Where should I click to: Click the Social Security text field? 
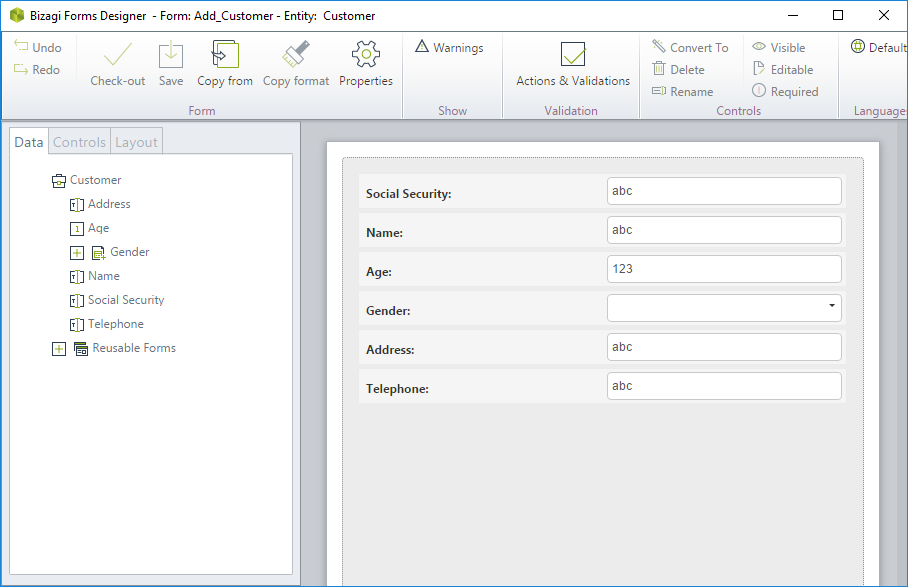pos(724,191)
